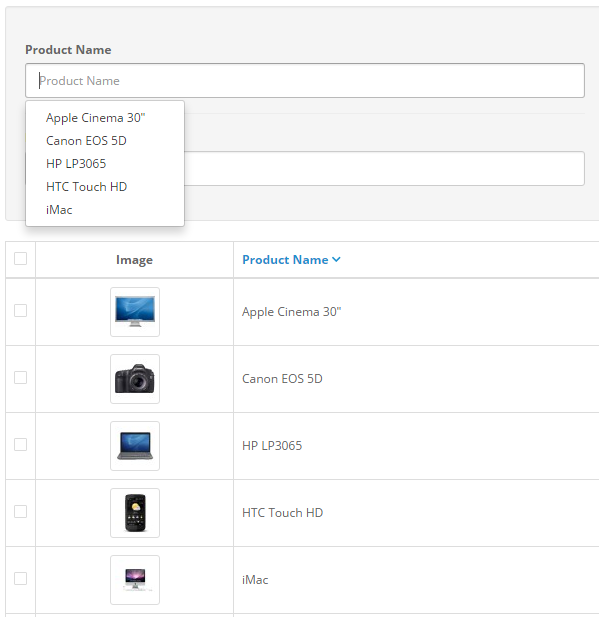Check the HP LP3065 row checkbox
Image resolution: width=599 pixels, height=617 pixels.
(20, 444)
